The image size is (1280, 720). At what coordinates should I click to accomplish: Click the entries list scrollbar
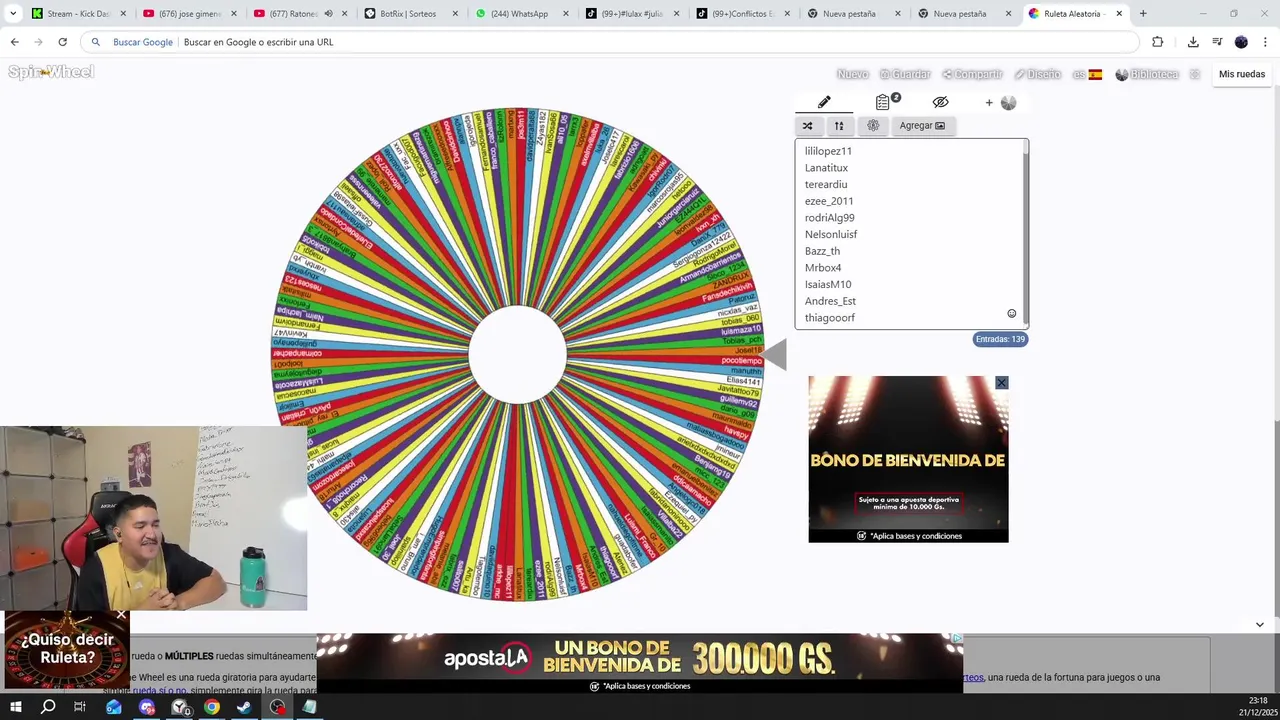click(x=1025, y=233)
